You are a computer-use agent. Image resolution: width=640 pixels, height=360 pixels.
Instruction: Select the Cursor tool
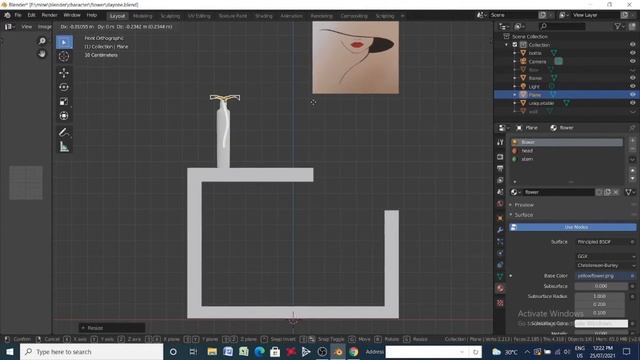tap(64, 56)
